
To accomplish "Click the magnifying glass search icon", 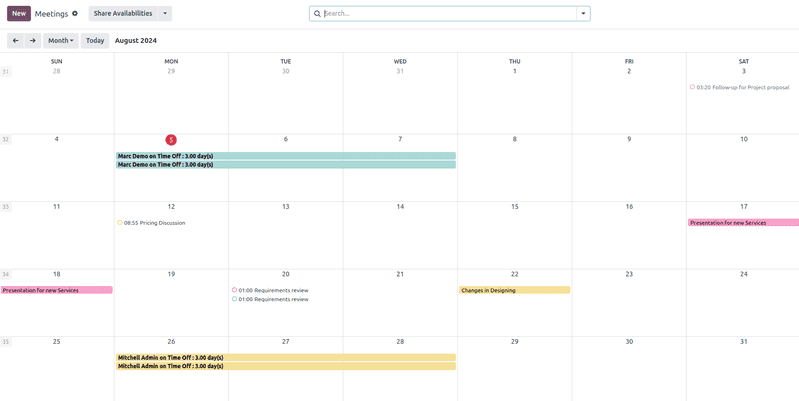I will (x=317, y=14).
